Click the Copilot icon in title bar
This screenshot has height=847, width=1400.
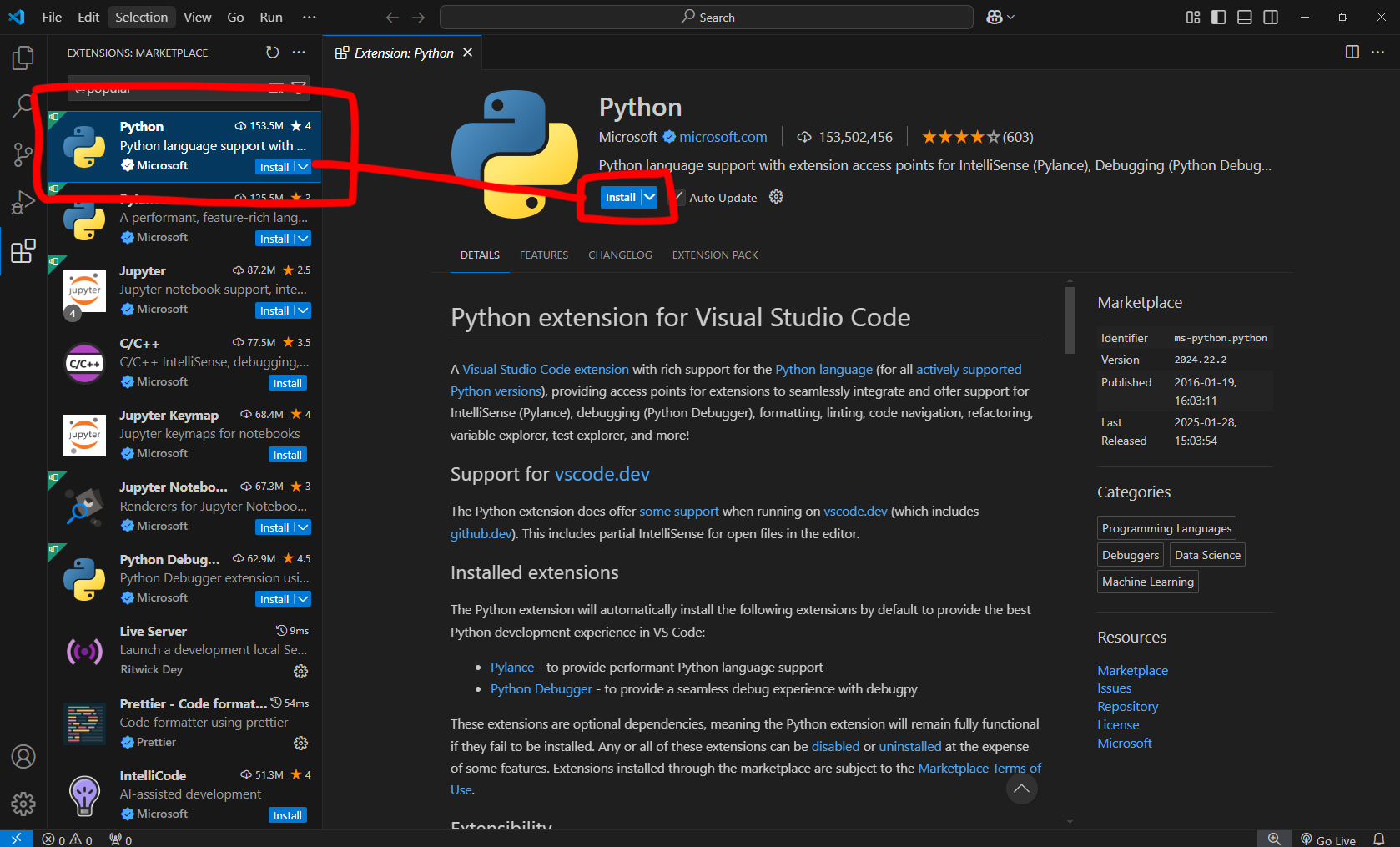[994, 17]
